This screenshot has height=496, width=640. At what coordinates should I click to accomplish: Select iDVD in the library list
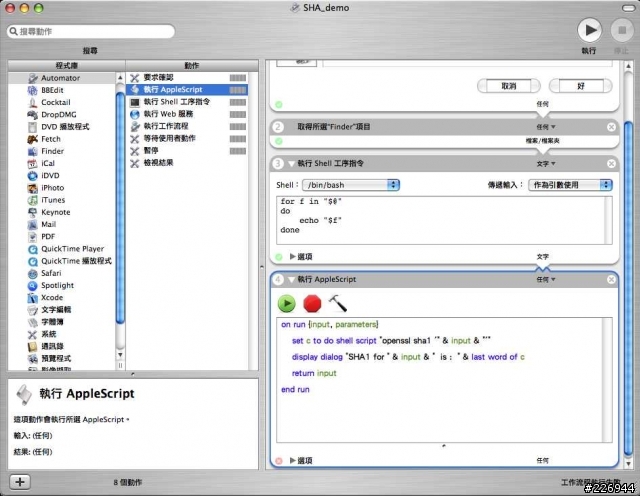tap(62, 176)
